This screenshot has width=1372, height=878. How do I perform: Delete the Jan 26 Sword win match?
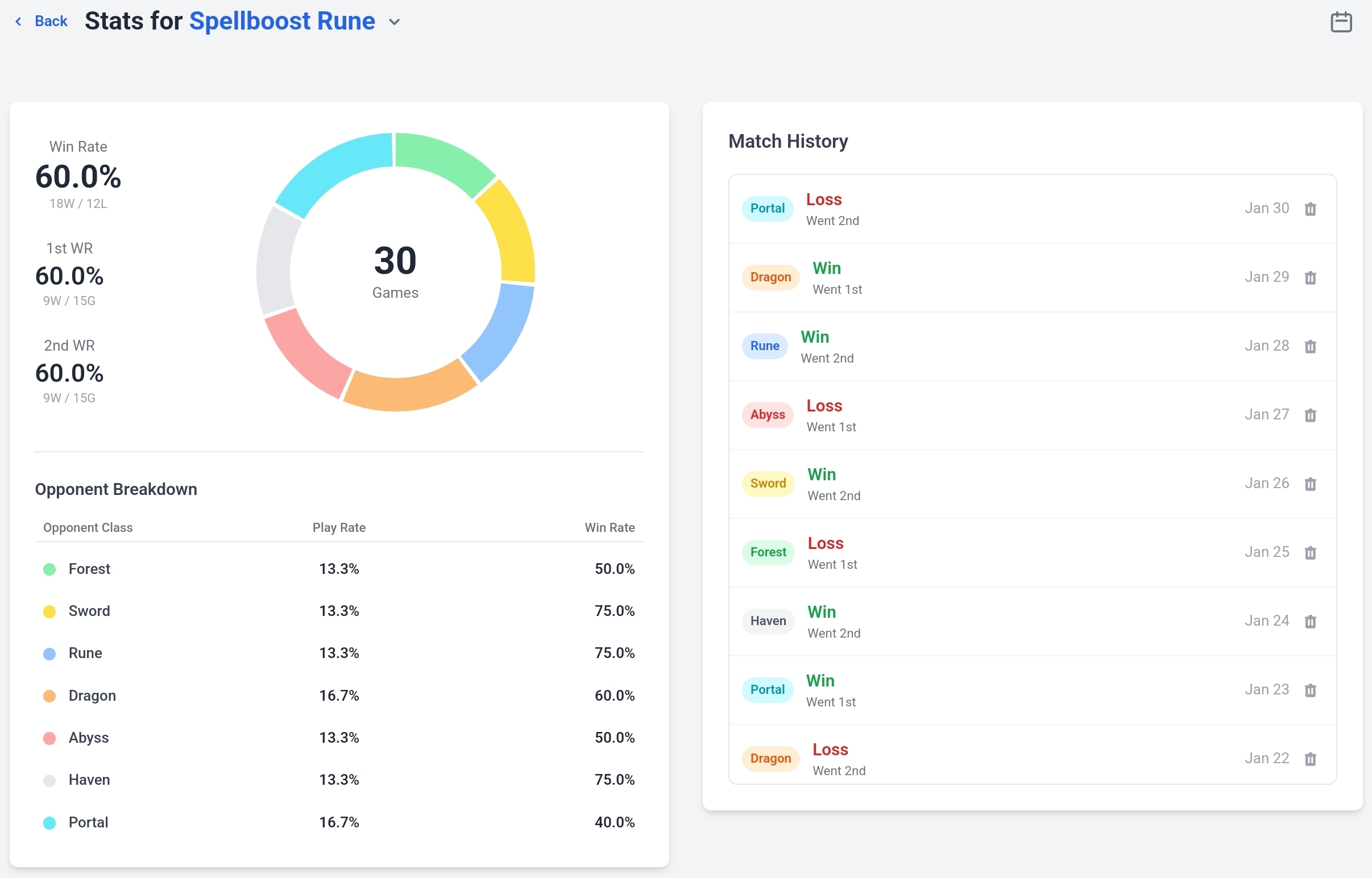point(1311,484)
